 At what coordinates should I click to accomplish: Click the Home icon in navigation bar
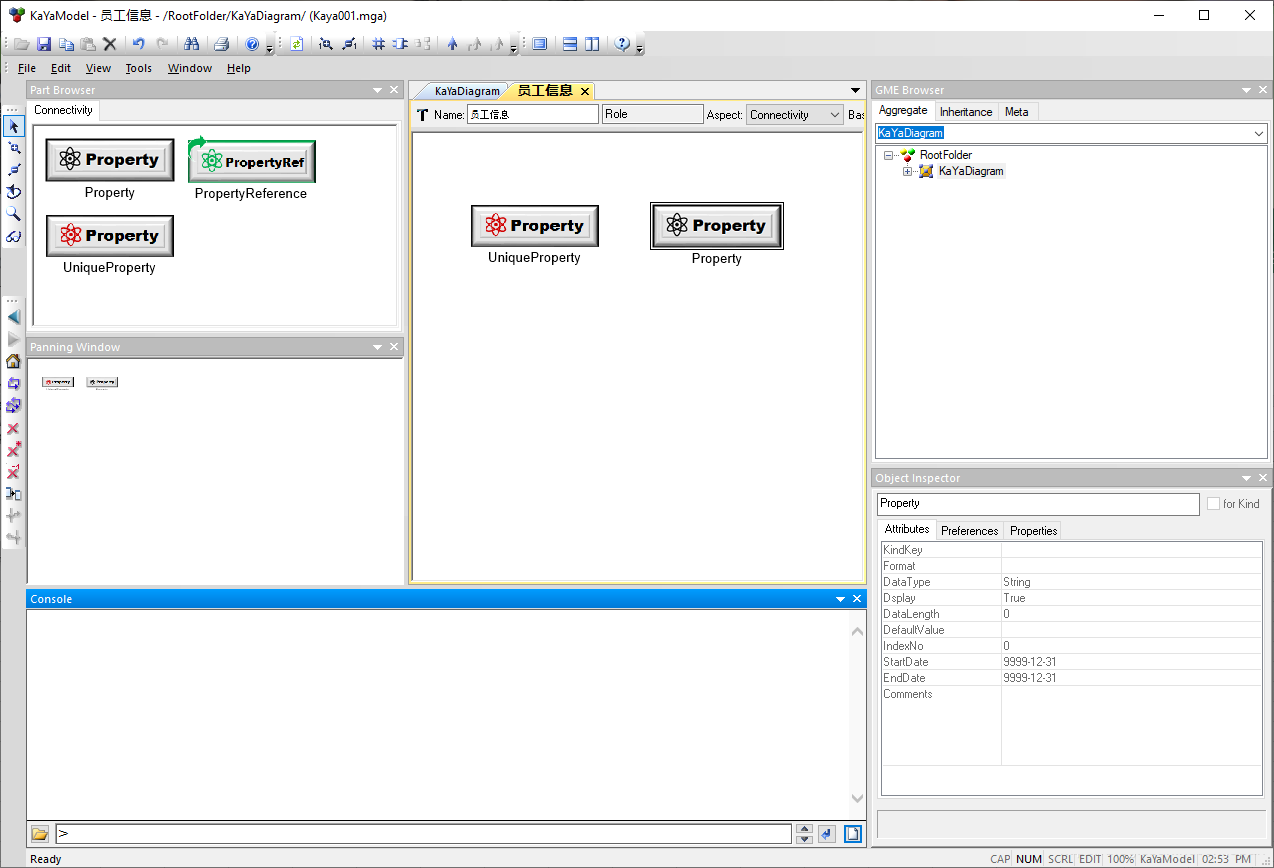[14, 361]
